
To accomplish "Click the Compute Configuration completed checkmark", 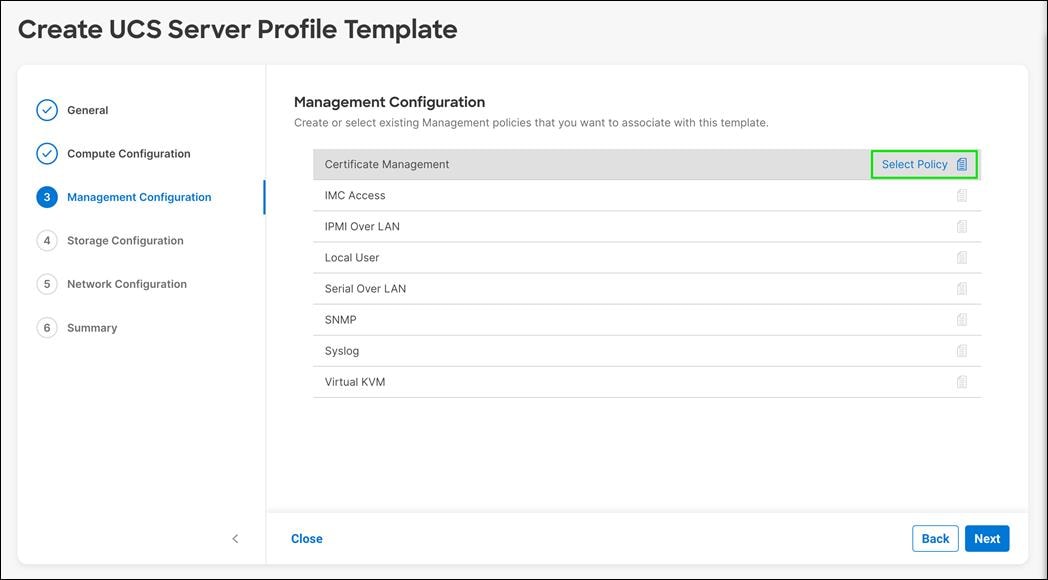I will [x=47, y=153].
